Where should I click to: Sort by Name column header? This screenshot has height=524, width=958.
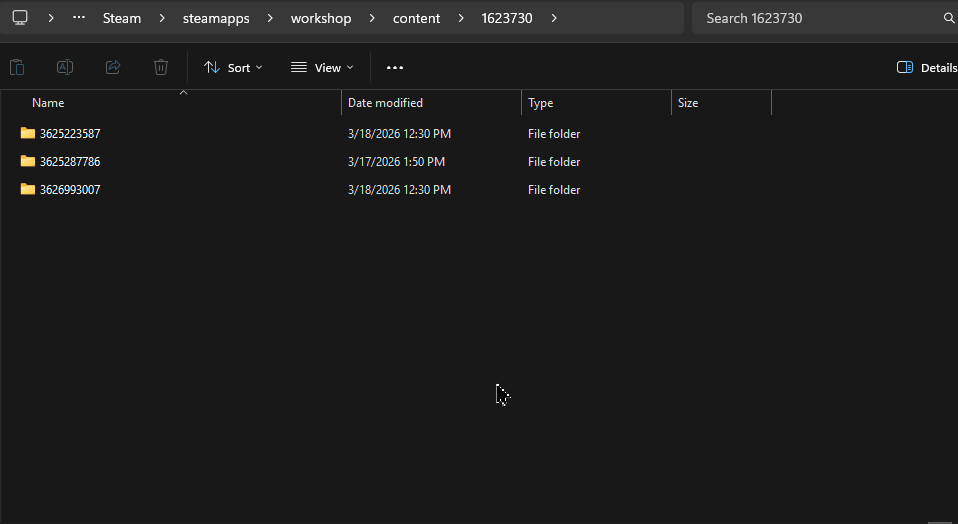tap(48, 103)
